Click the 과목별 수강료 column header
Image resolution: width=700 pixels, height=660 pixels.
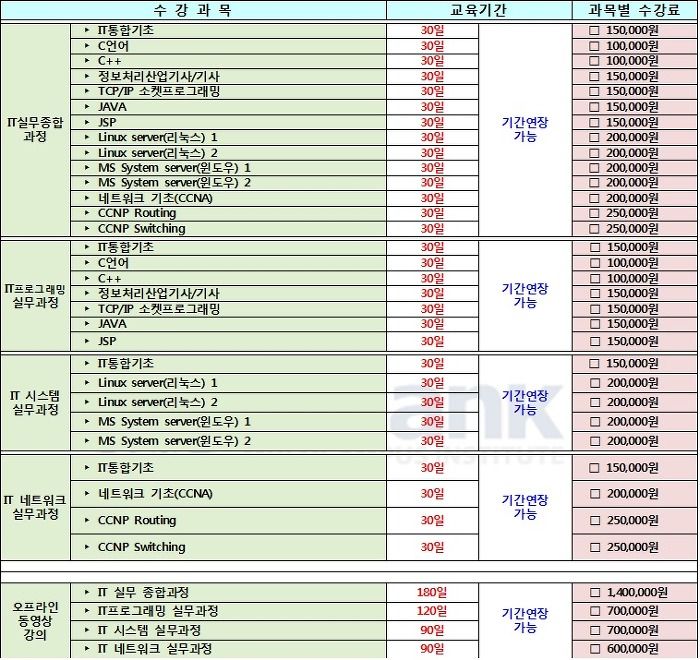(634, 10)
